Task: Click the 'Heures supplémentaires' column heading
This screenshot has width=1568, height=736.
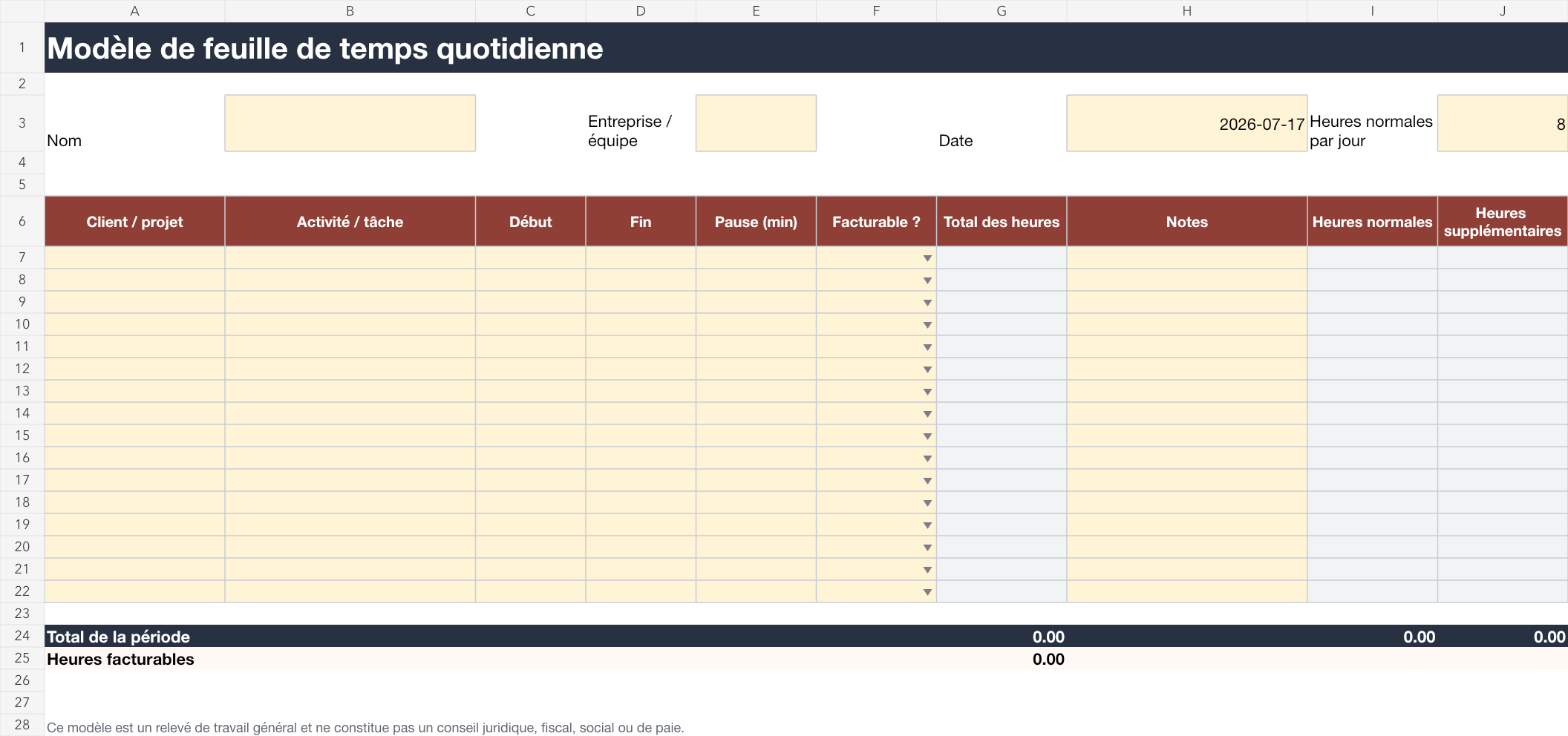Action: tap(1503, 222)
